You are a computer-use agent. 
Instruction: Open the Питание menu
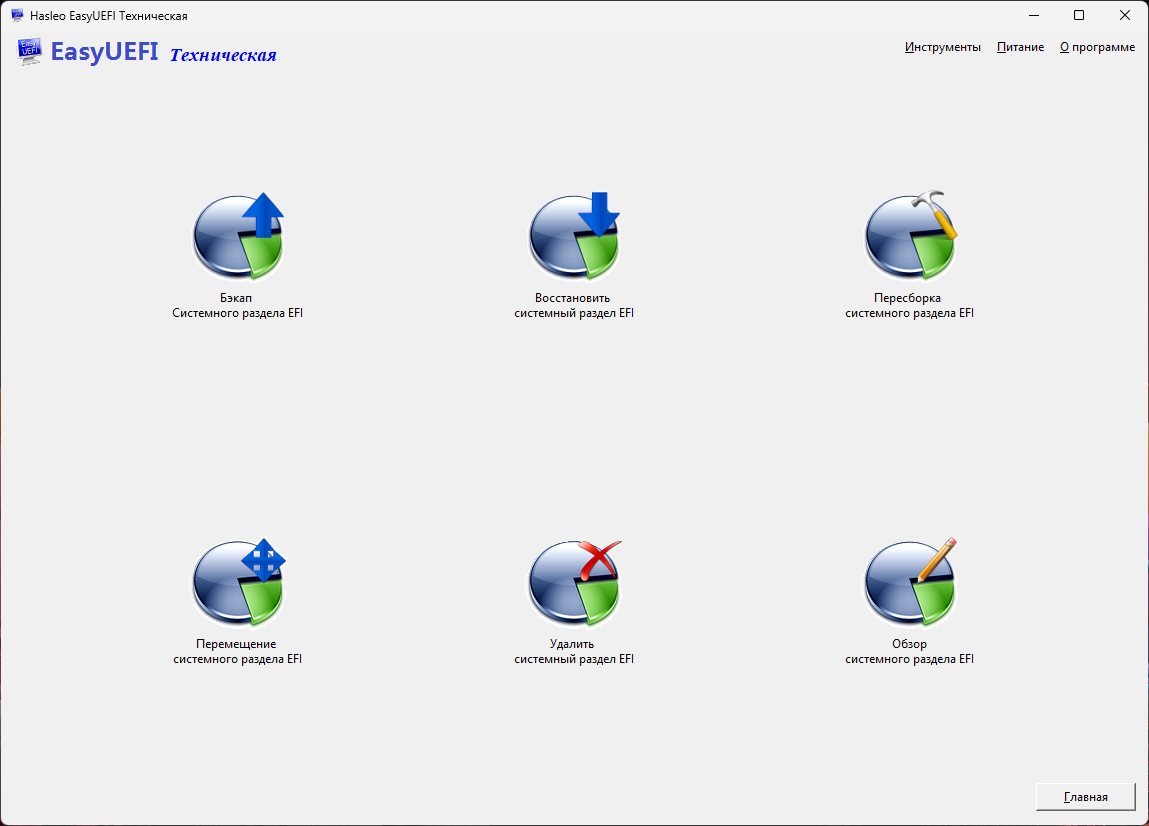[x=1020, y=47]
